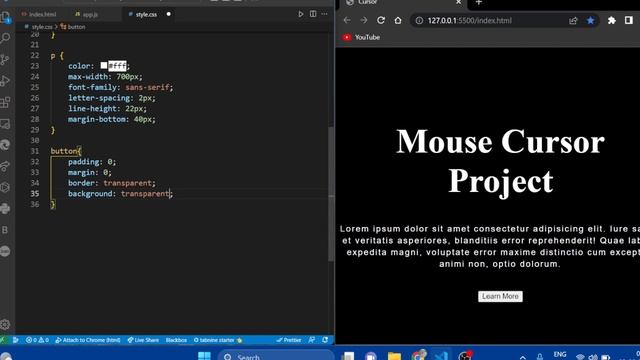Open Chrome from taskbar

pyautogui.click(x=418, y=356)
